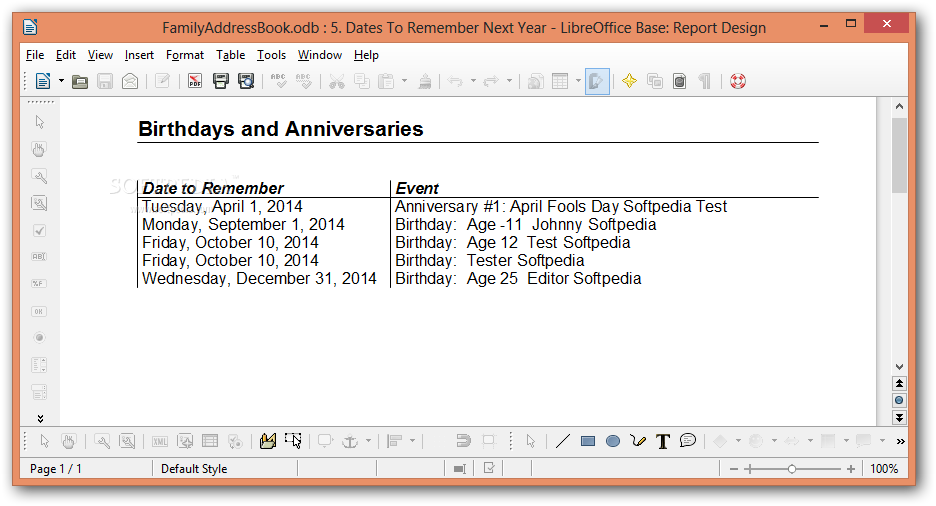Select the Text T tool
936x506 pixels.
(663, 441)
